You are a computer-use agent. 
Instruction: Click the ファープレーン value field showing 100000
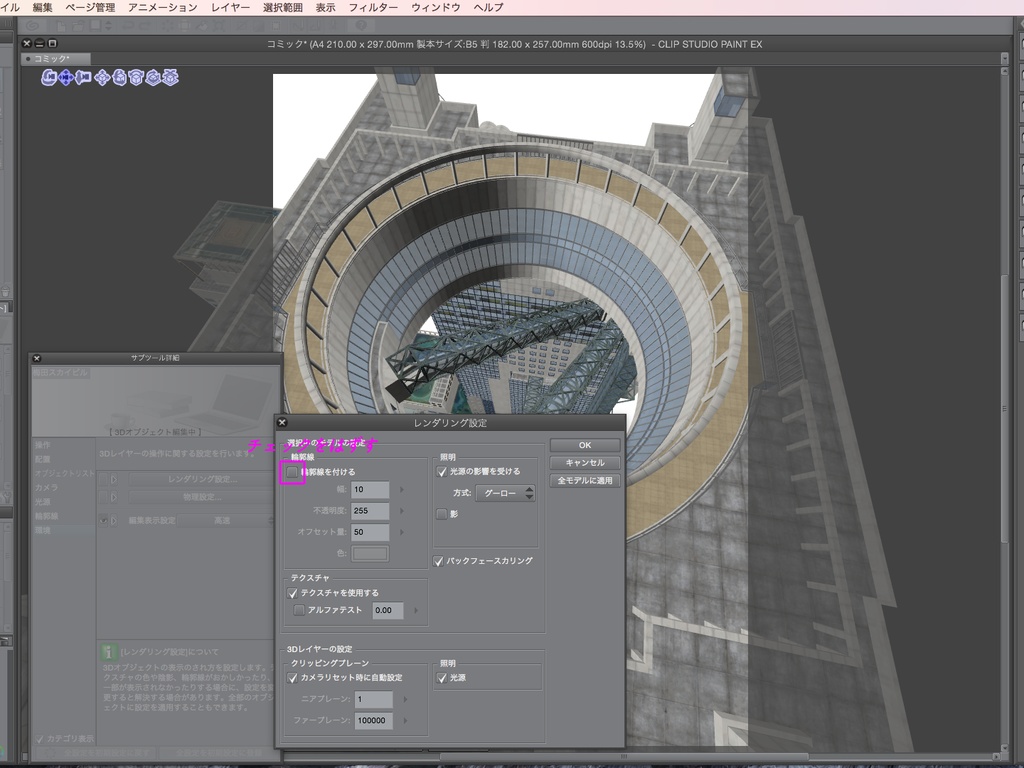371,718
